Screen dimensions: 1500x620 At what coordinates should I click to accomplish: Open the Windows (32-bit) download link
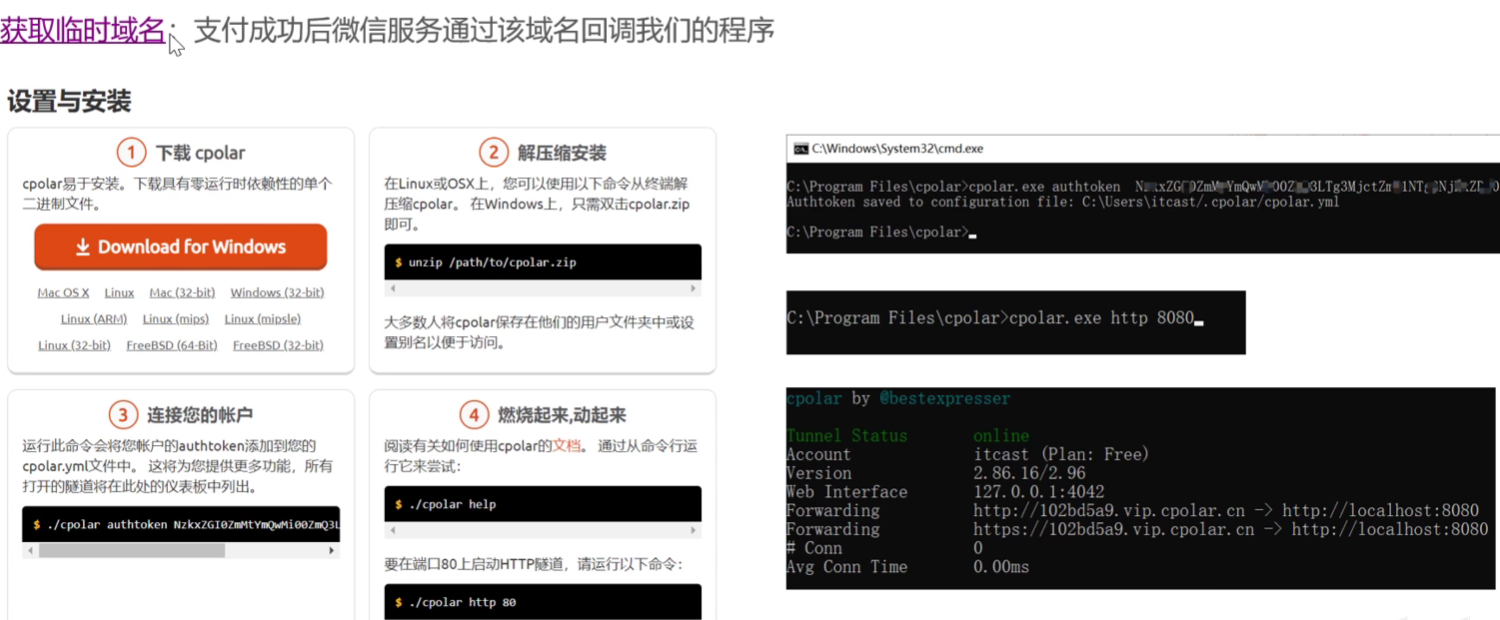click(277, 293)
